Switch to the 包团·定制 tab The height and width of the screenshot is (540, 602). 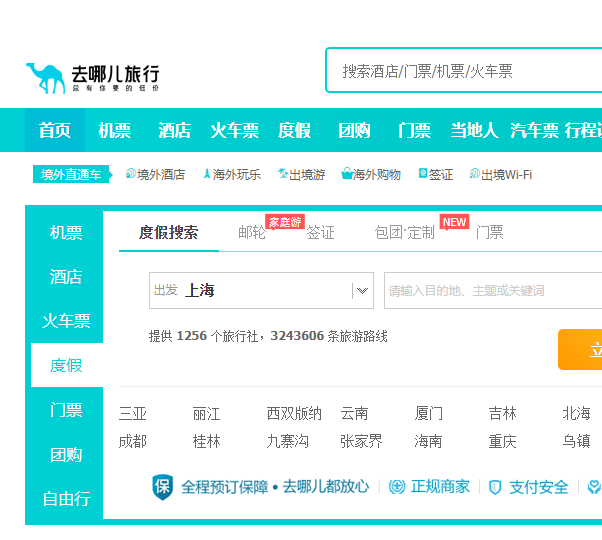(404, 233)
